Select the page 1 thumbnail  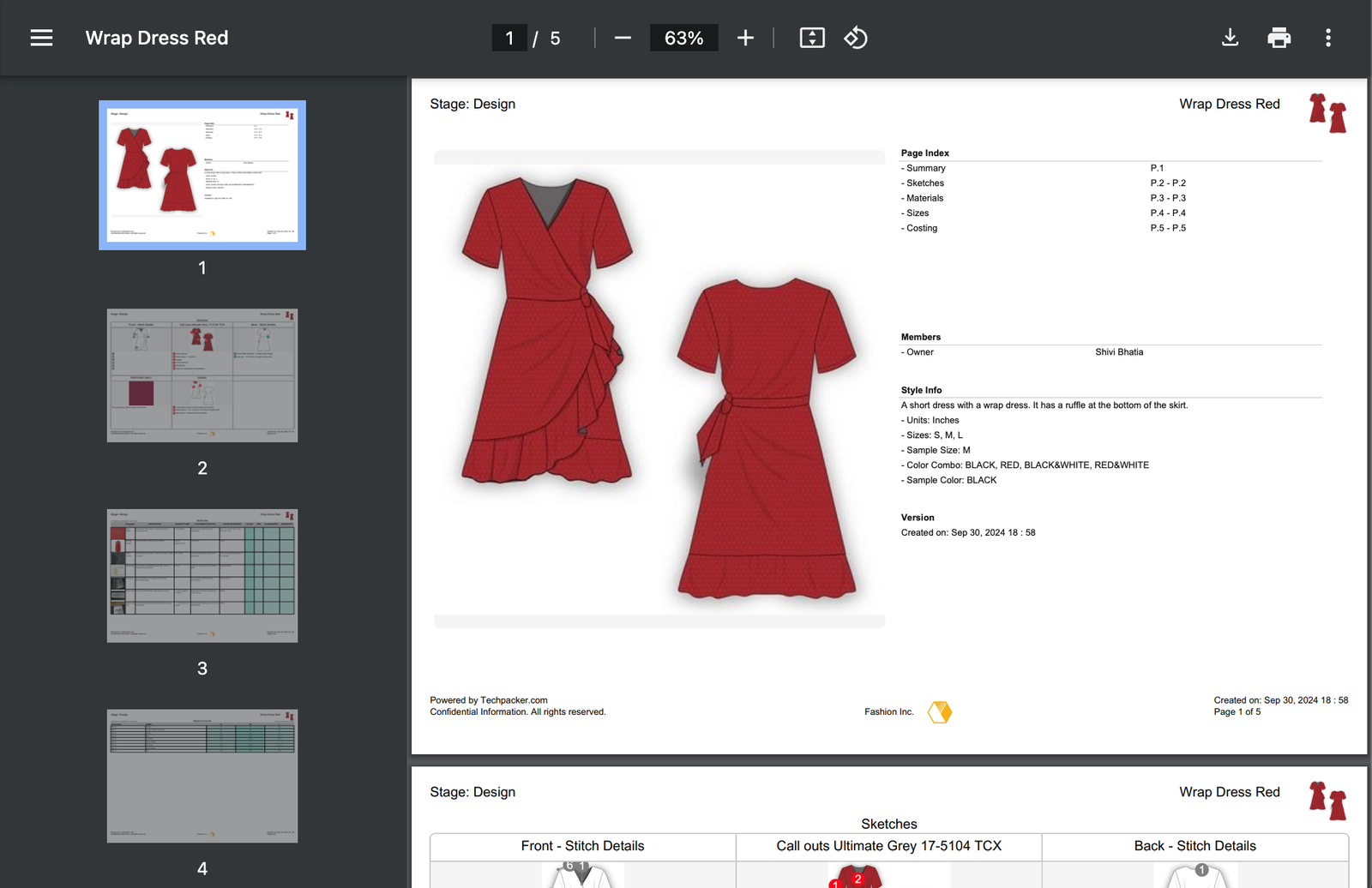[x=202, y=175]
